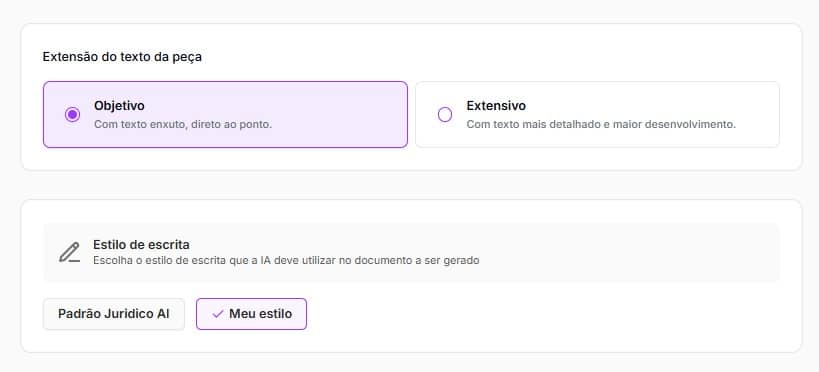This screenshot has width=819, height=372.
Task: Click 'Com texto enxuto, direto ao ponto.' description
Action: pos(183,125)
